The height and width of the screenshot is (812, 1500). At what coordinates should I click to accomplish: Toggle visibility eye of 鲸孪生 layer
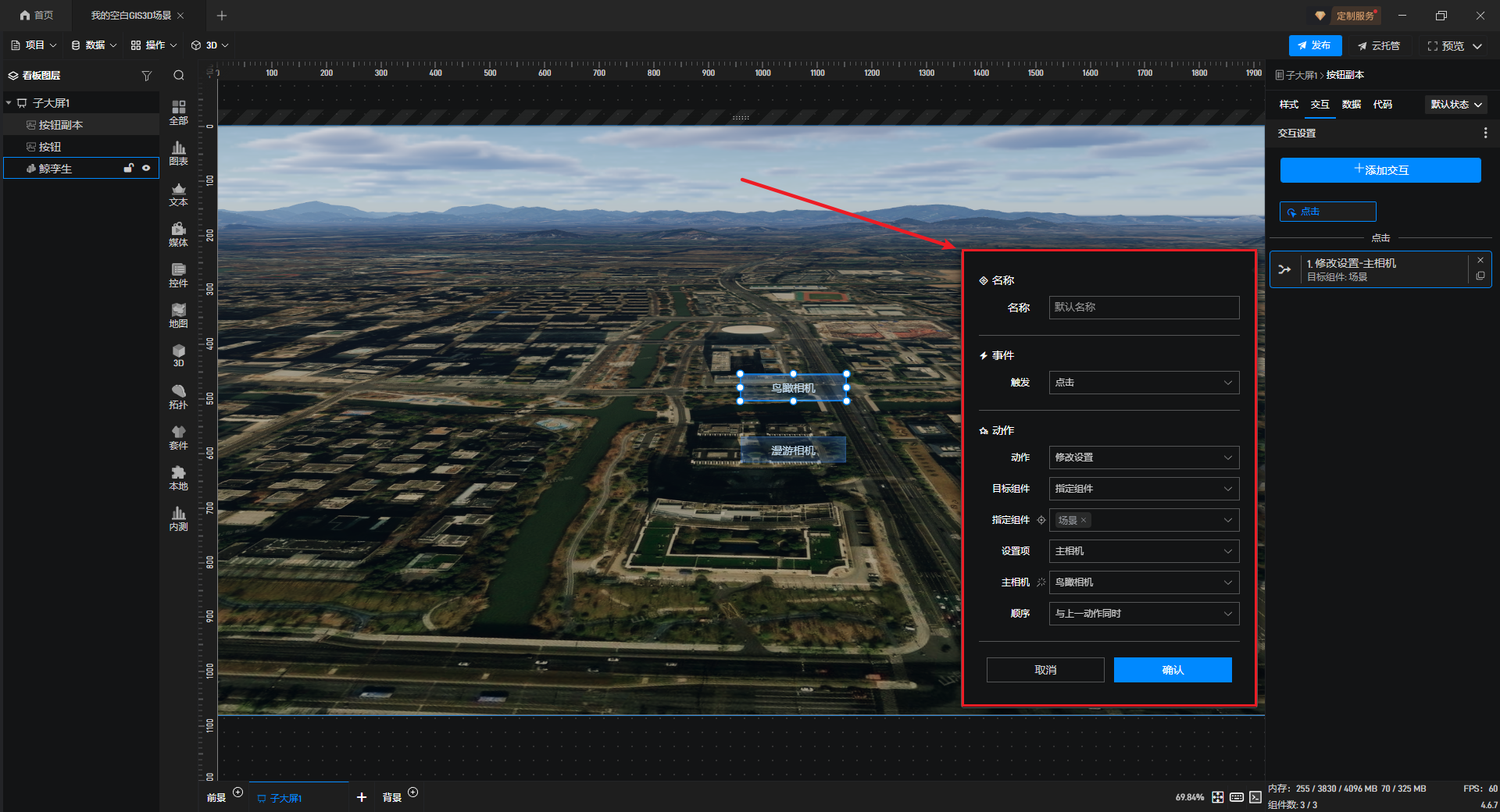pos(146,168)
